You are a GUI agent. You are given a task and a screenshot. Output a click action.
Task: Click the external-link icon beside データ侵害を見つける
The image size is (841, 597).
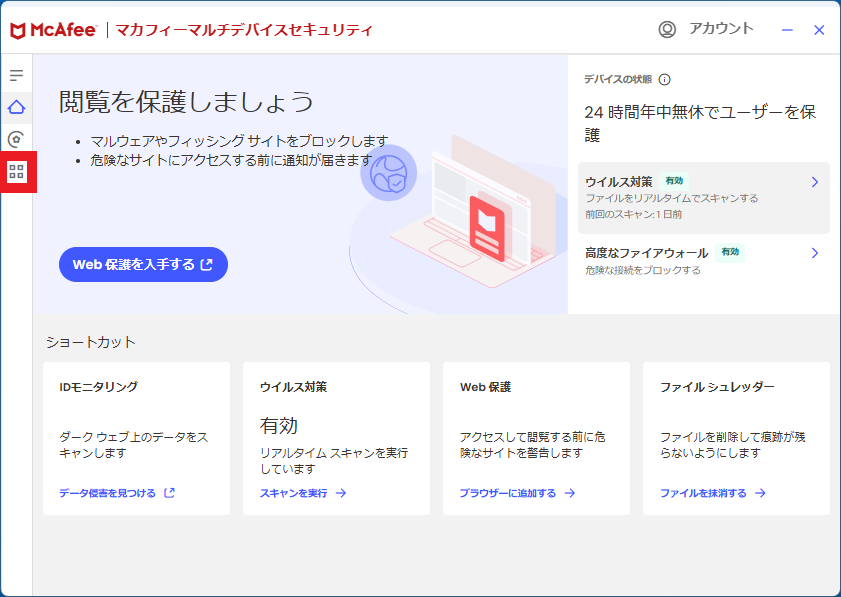169,492
